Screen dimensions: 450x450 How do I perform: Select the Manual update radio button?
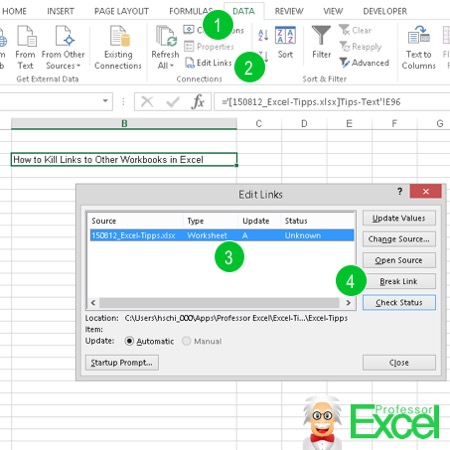pos(187,341)
